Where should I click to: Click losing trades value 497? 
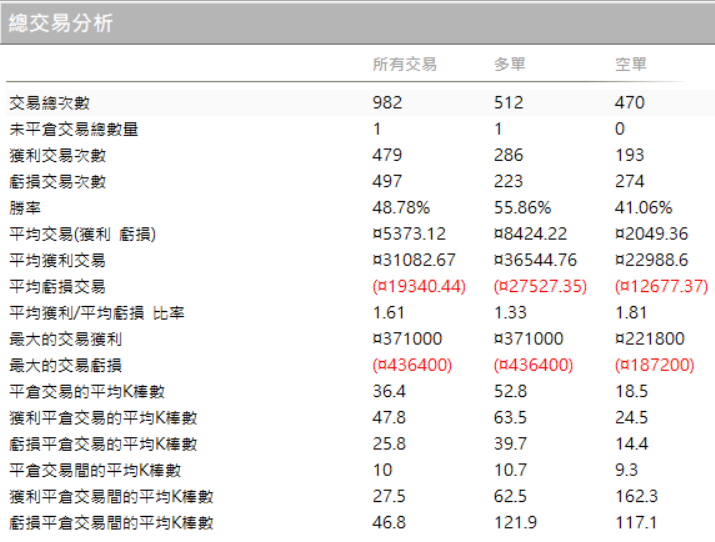[387, 181]
